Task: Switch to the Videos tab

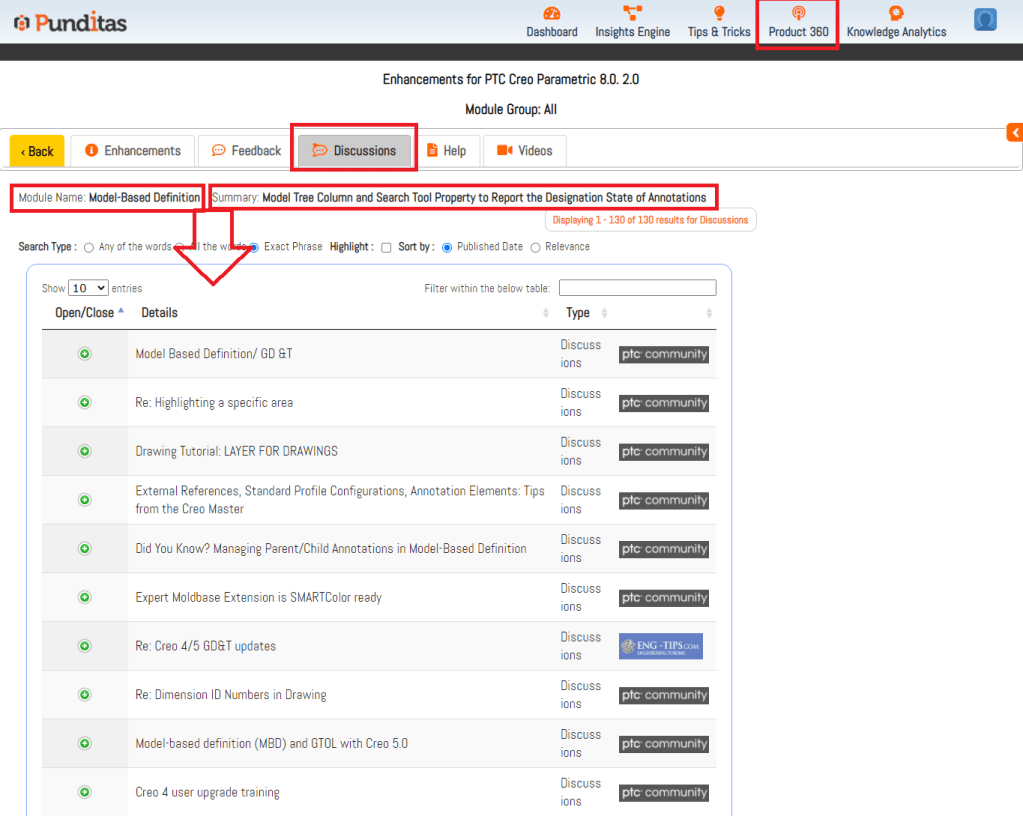Action: [x=524, y=151]
